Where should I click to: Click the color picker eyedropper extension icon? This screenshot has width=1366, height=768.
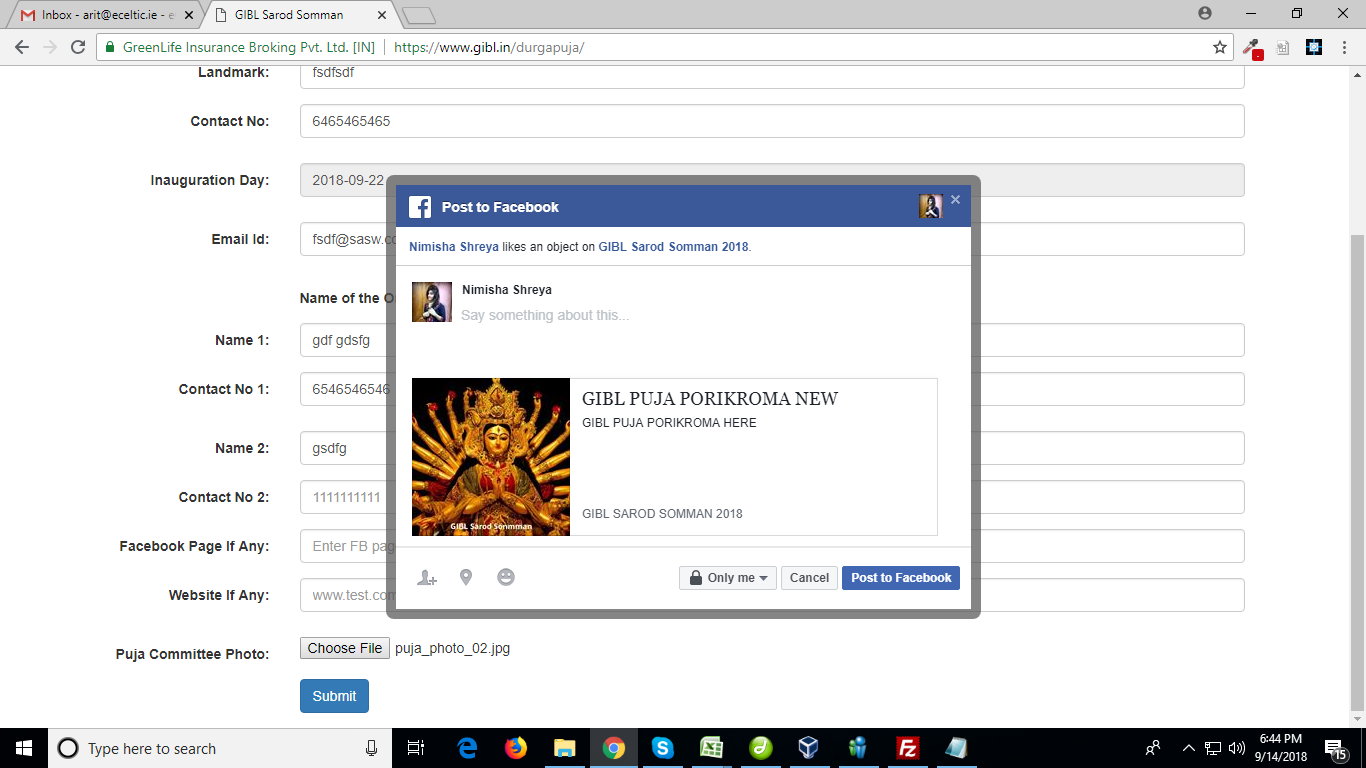pyautogui.click(x=1252, y=47)
